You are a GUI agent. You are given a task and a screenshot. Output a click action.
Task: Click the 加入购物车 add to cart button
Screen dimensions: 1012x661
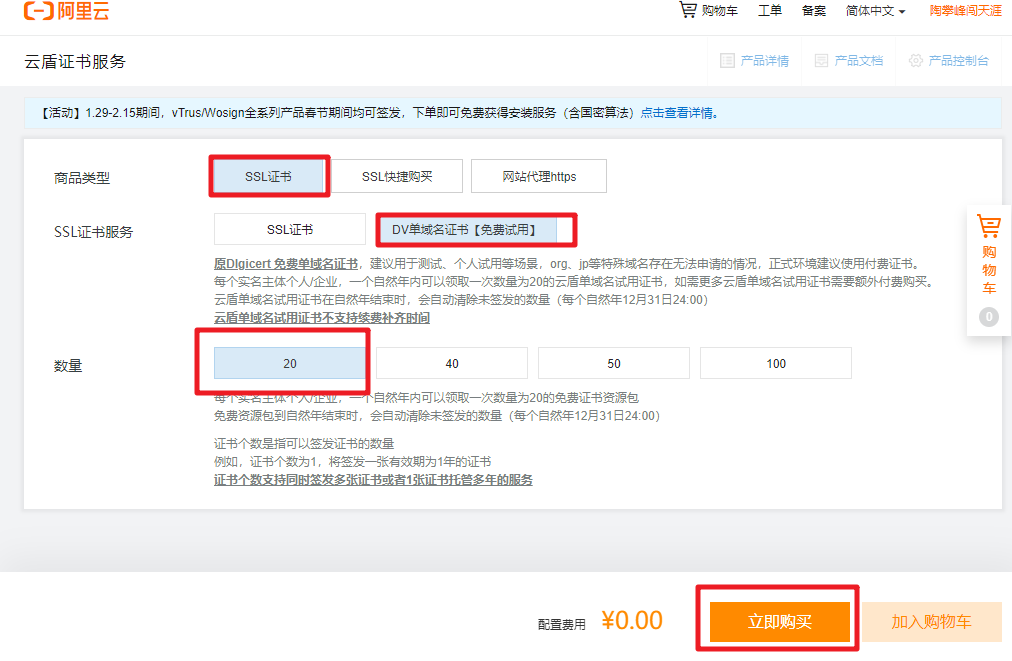tap(931, 622)
